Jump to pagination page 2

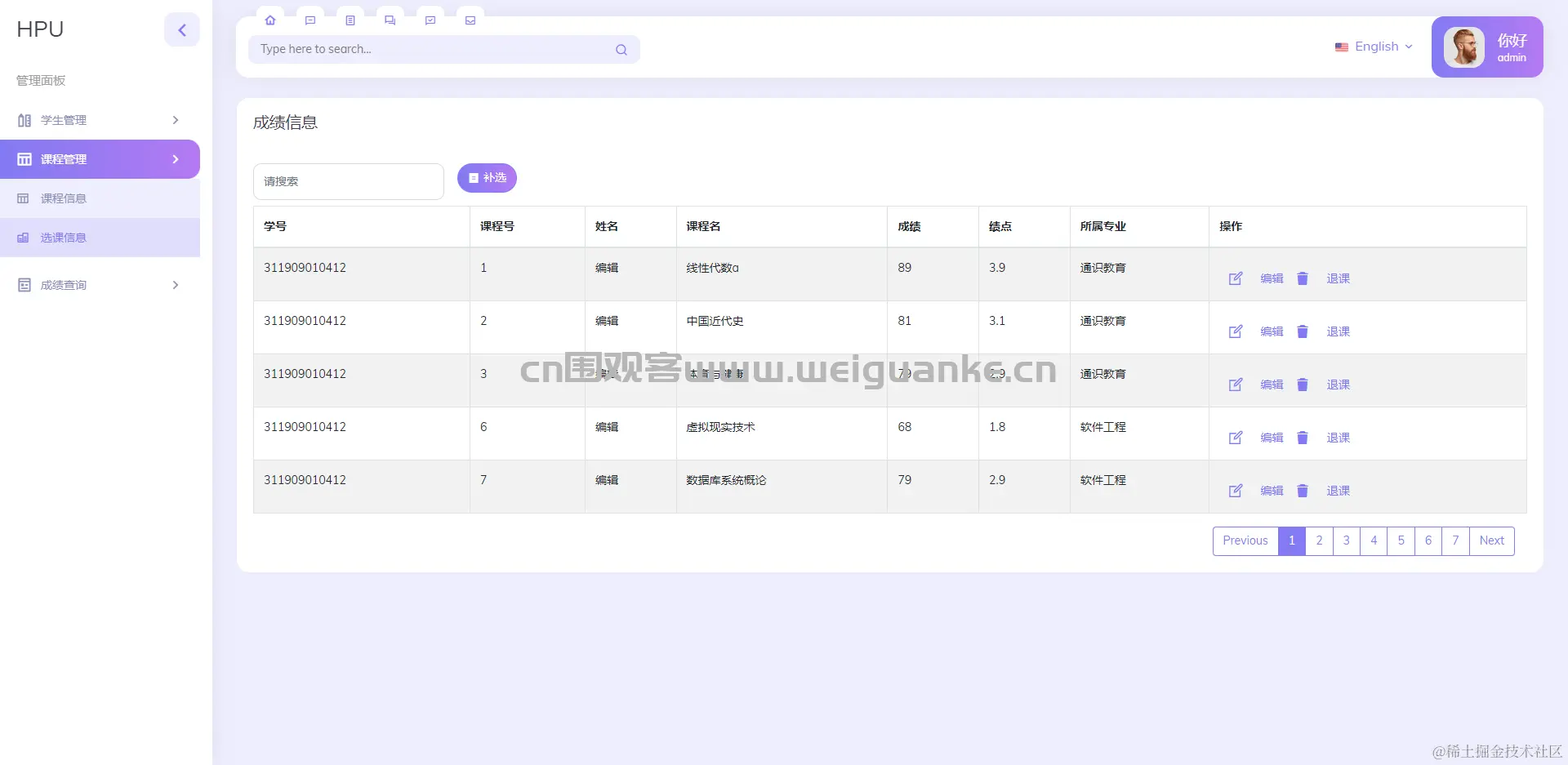pyautogui.click(x=1319, y=541)
